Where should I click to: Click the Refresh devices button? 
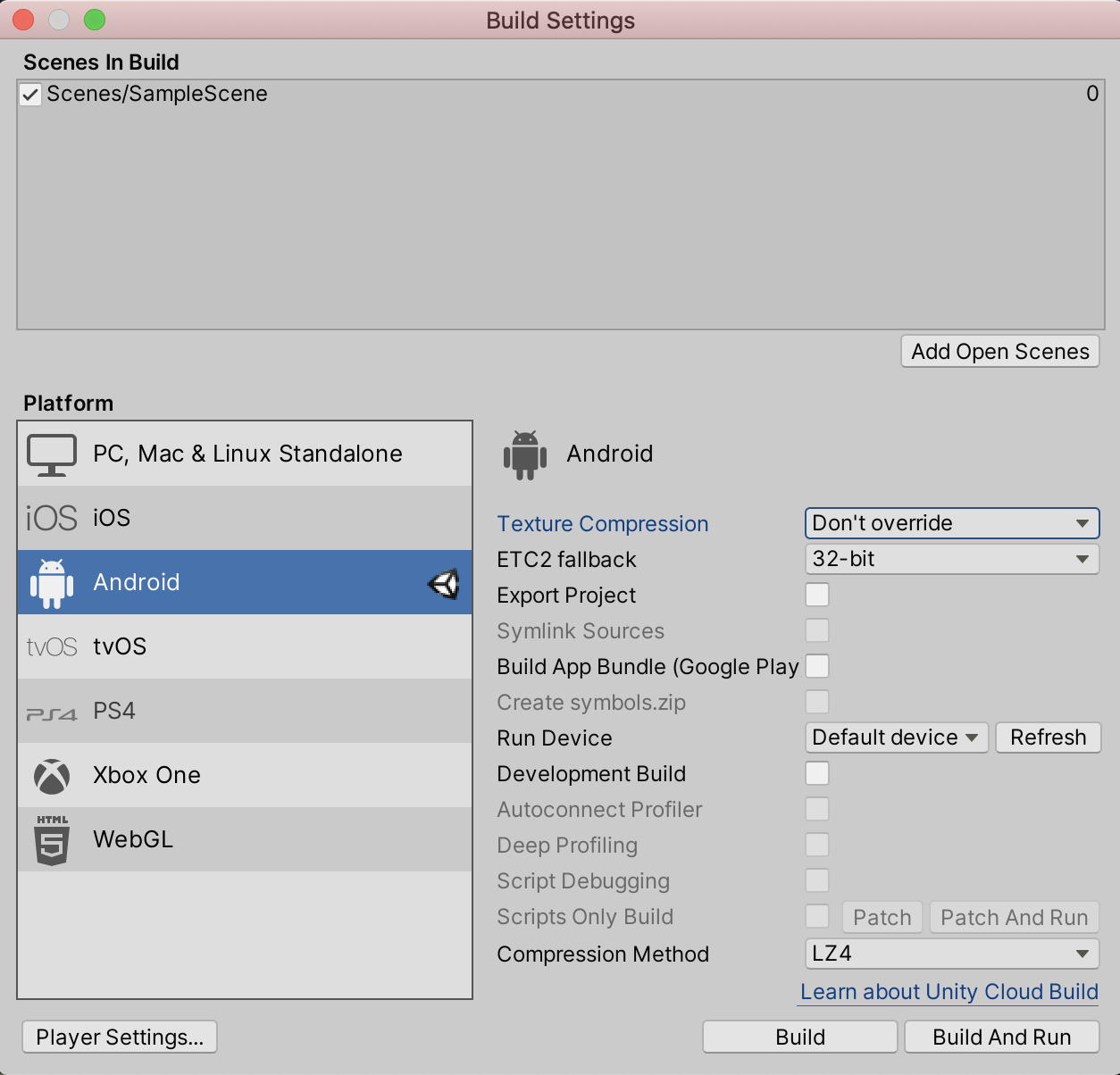(x=1049, y=737)
